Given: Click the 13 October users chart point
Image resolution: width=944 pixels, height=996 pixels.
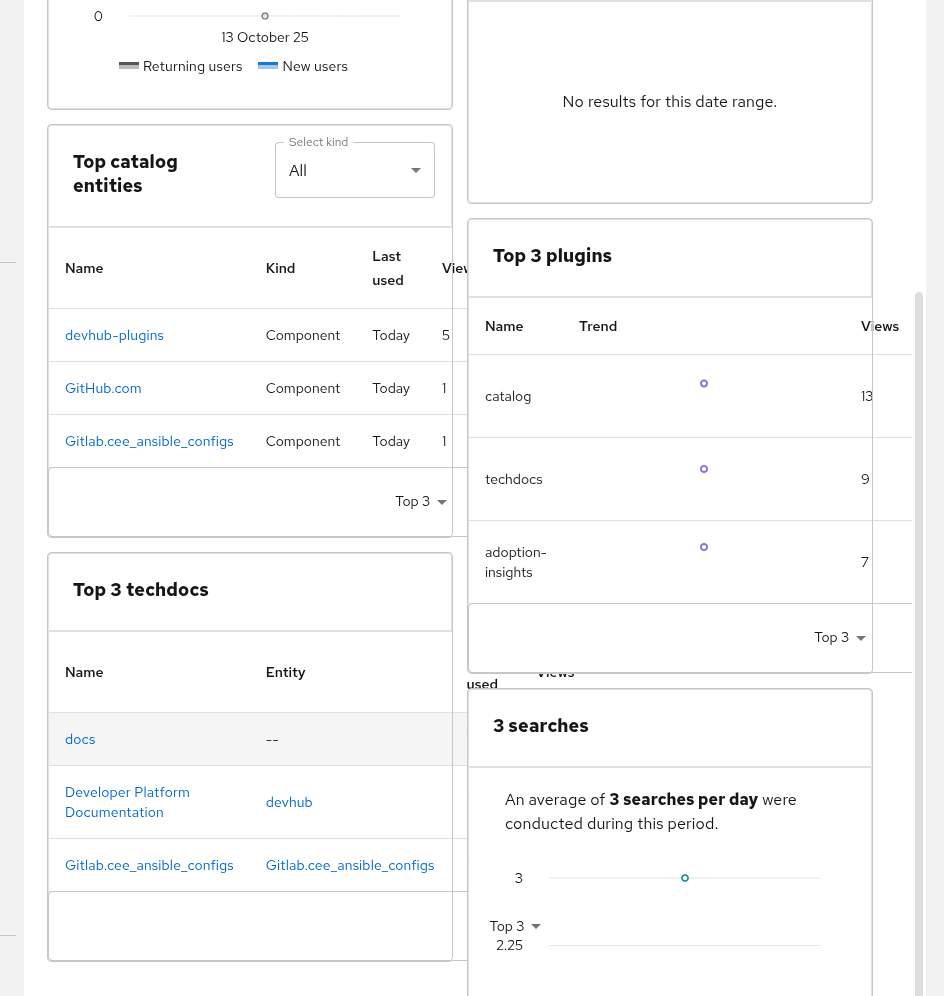Looking at the screenshot, I should pos(264,16).
